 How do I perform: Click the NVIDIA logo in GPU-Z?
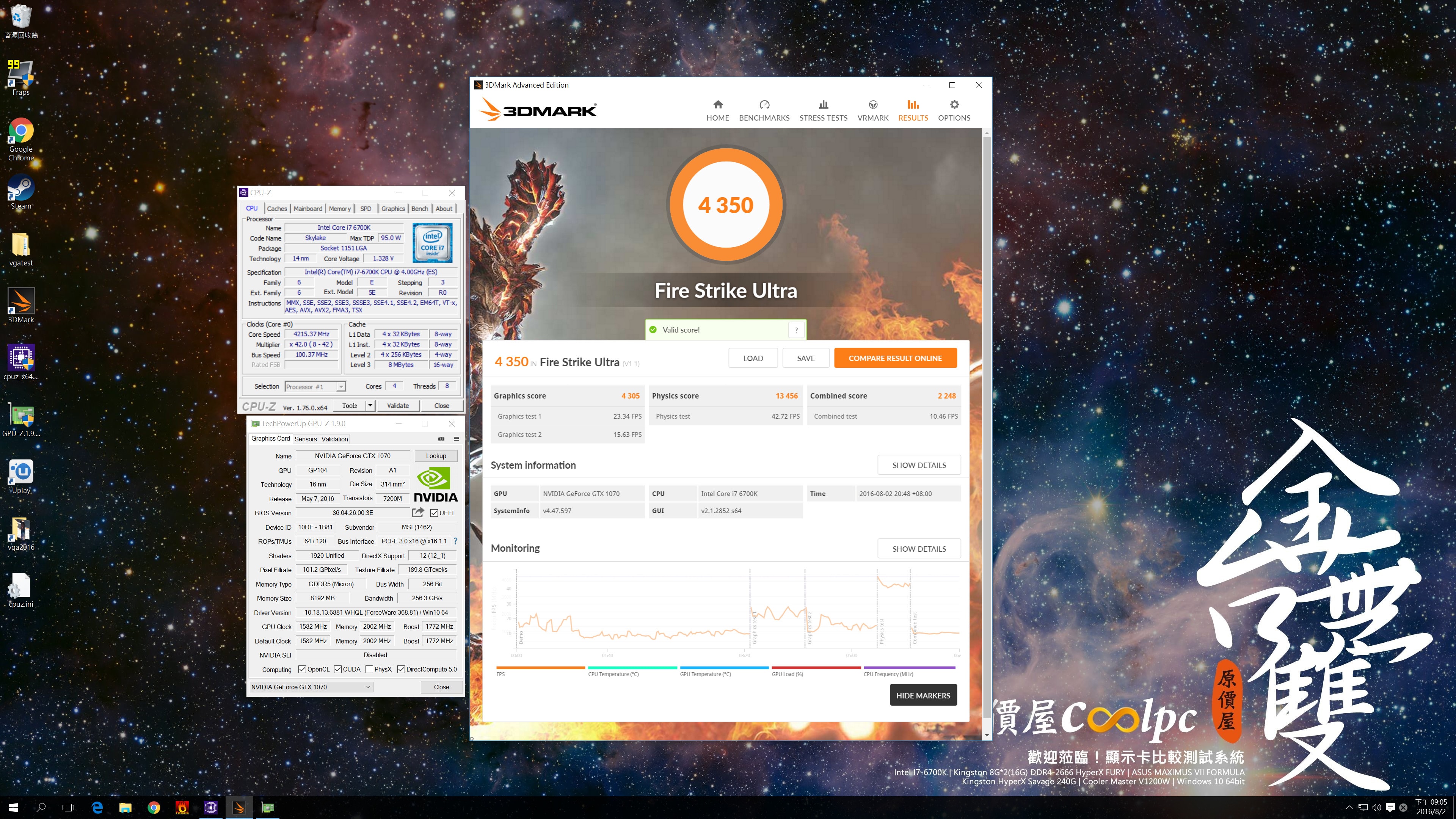[x=436, y=485]
